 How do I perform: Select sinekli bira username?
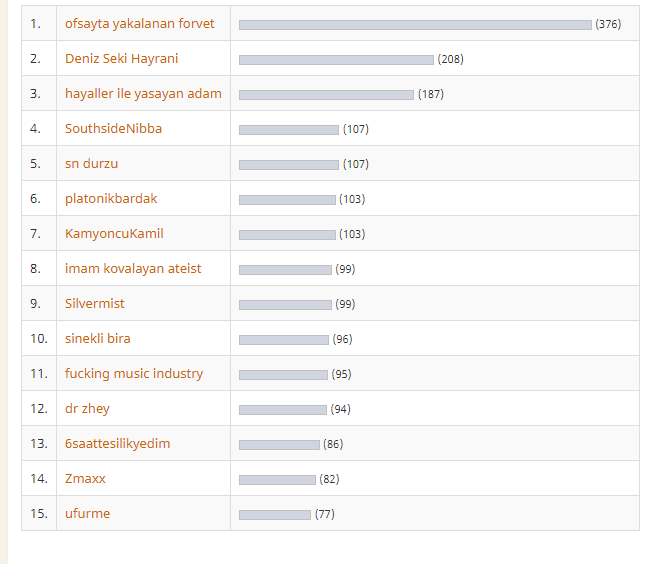pos(98,339)
